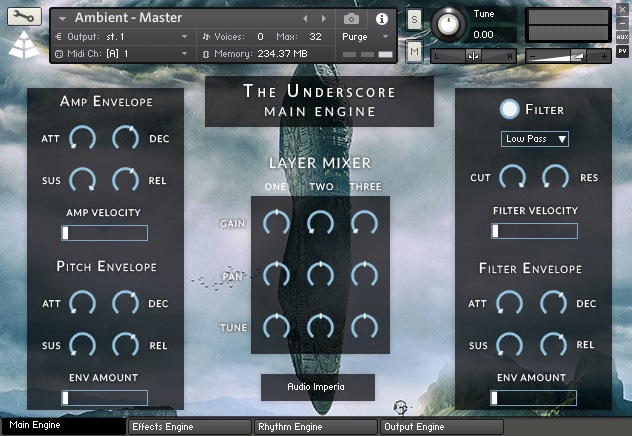Click Filter Envelope ATT knob
The image size is (632, 436).
pos(509,303)
